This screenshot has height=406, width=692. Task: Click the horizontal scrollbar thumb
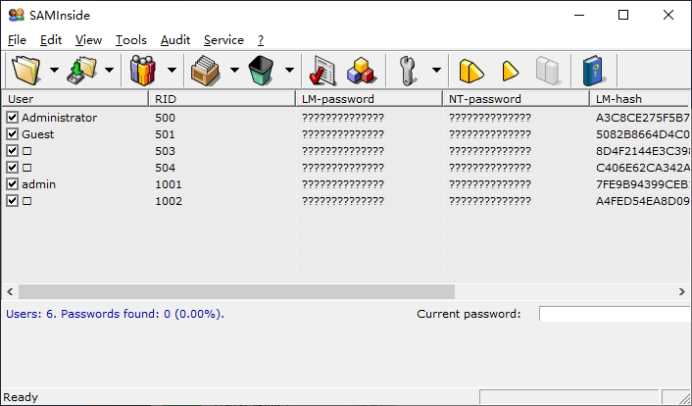pos(237,292)
